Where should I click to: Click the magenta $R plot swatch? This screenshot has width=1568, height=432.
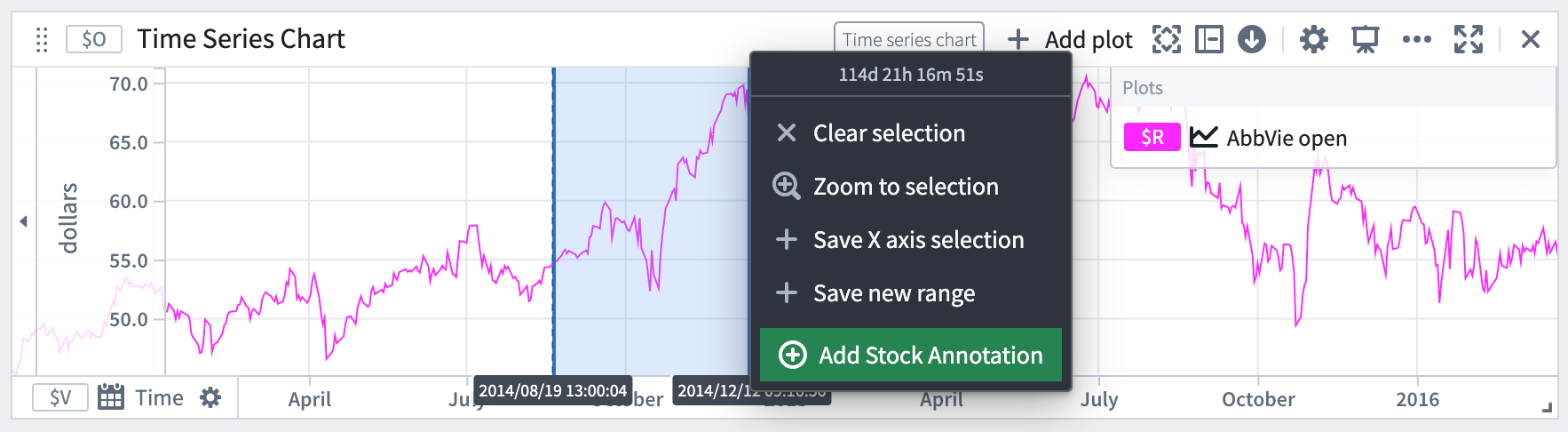(1152, 137)
